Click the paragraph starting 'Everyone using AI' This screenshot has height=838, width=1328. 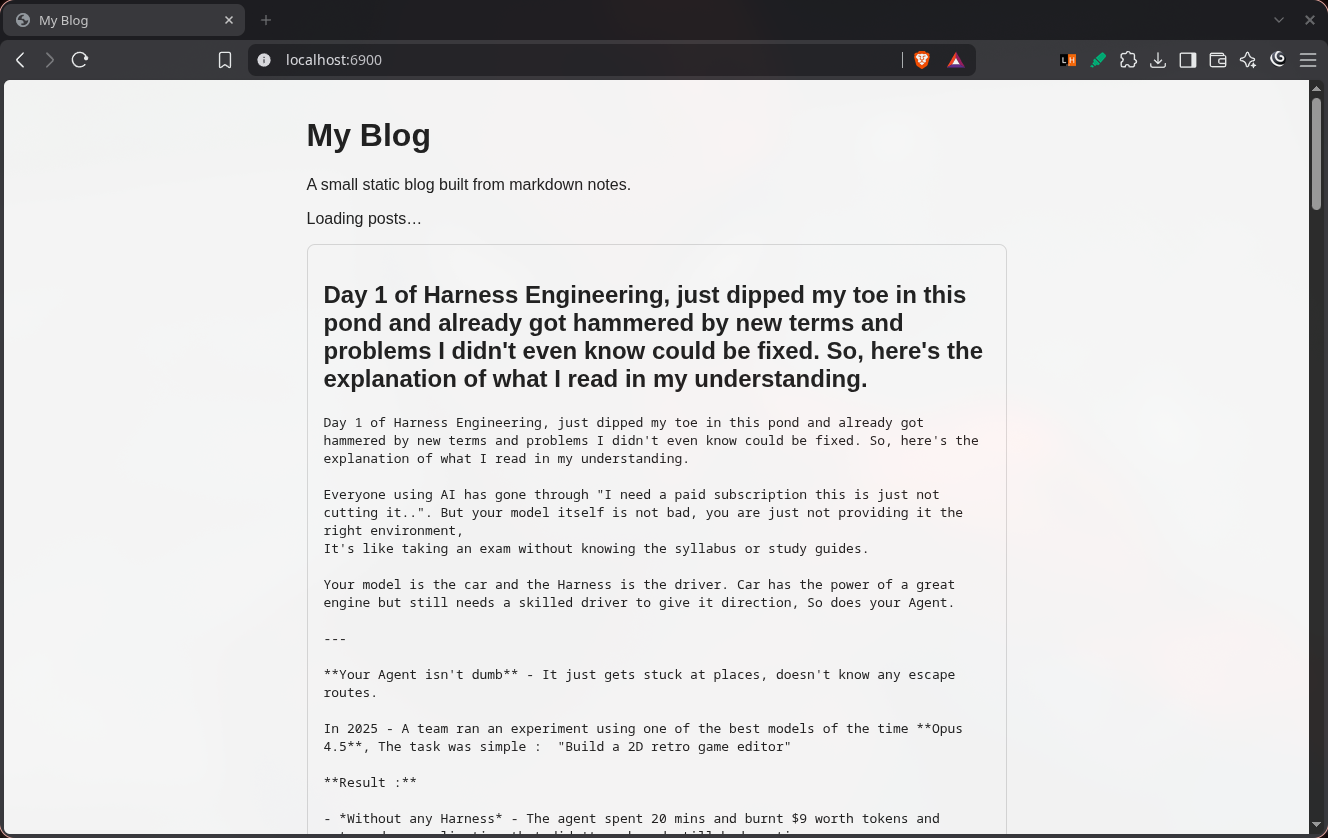pos(643,512)
